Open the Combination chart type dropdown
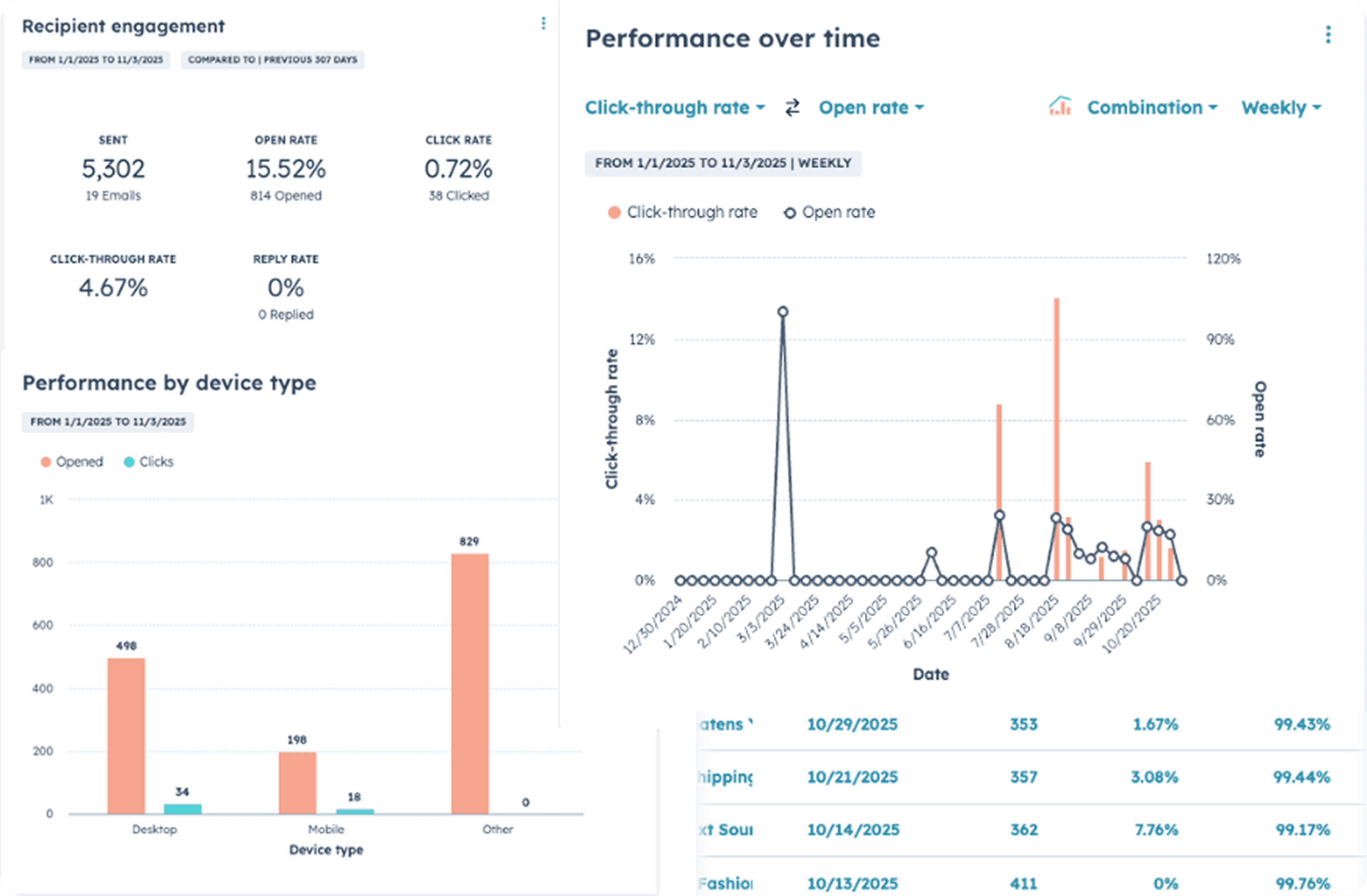This screenshot has width=1367, height=896. point(1152,108)
